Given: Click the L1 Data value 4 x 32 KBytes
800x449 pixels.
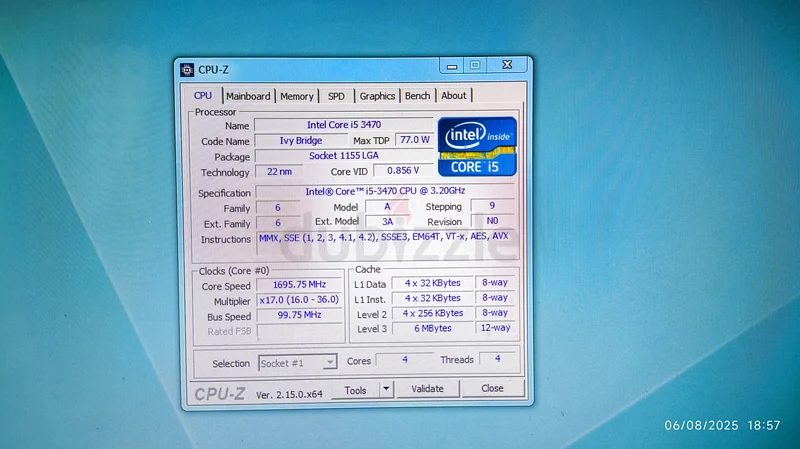Looking at the screenshot, I should point(433,283).
